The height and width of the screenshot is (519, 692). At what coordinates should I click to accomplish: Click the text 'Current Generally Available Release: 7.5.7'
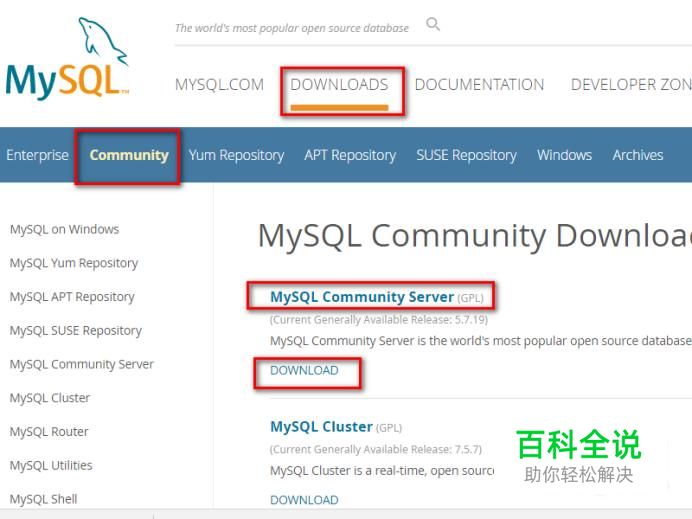[x=376, y=449]
